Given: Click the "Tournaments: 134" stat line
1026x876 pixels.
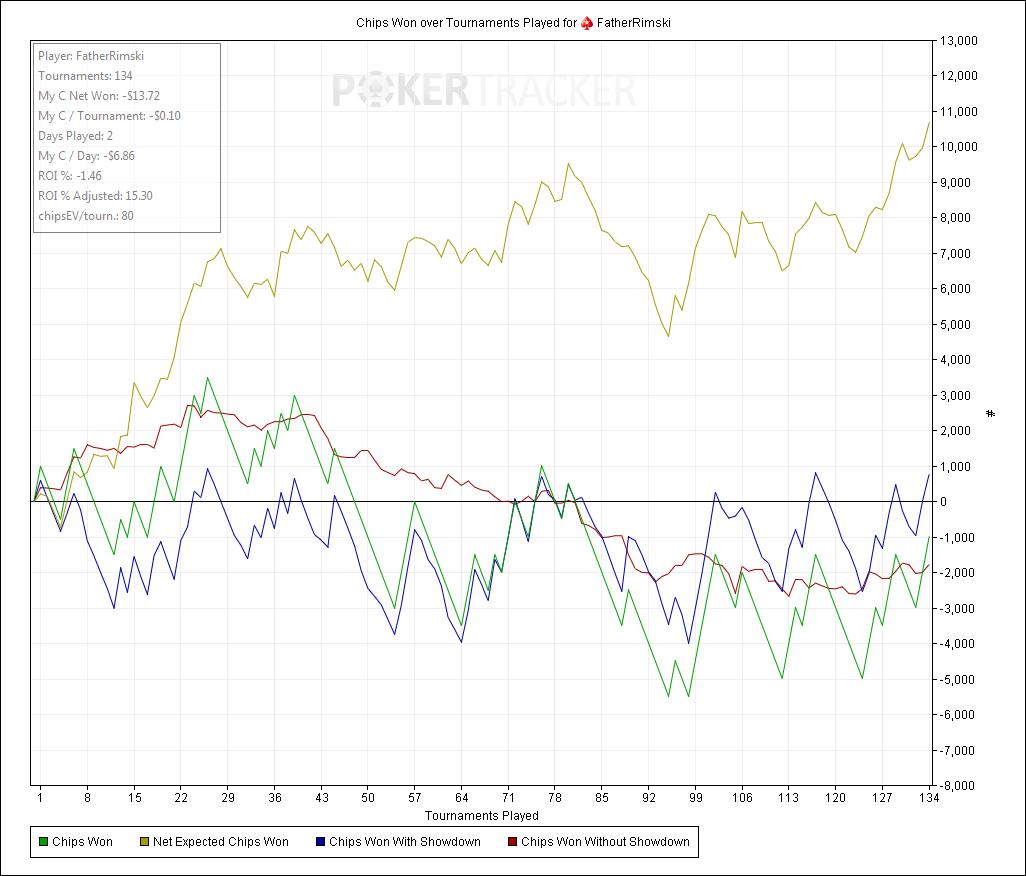Looking at the screenshot, I should pyautogui.click(x=85, y=76).
